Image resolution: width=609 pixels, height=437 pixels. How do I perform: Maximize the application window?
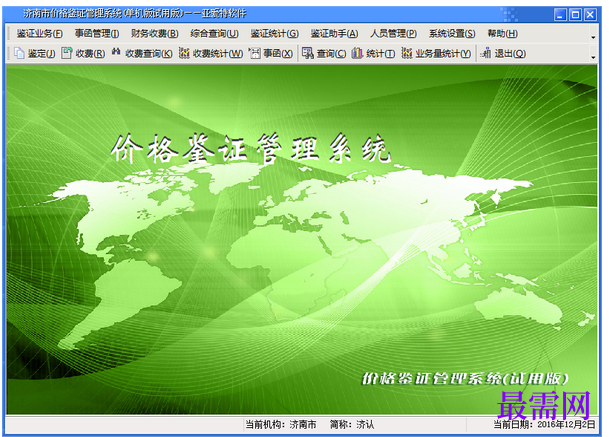575,15
